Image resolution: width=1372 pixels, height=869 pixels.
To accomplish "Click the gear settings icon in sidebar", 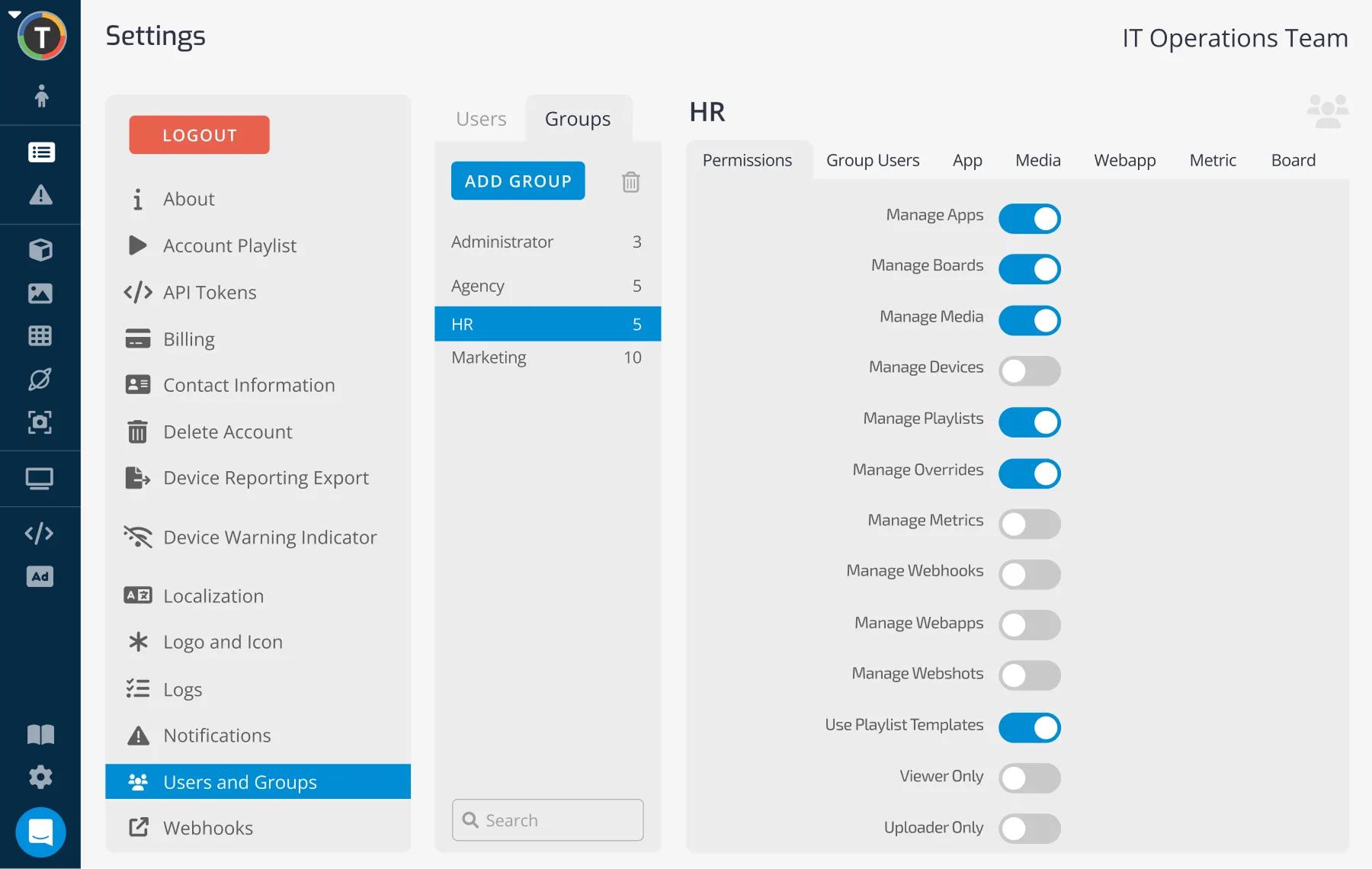I will pos(40,777).
